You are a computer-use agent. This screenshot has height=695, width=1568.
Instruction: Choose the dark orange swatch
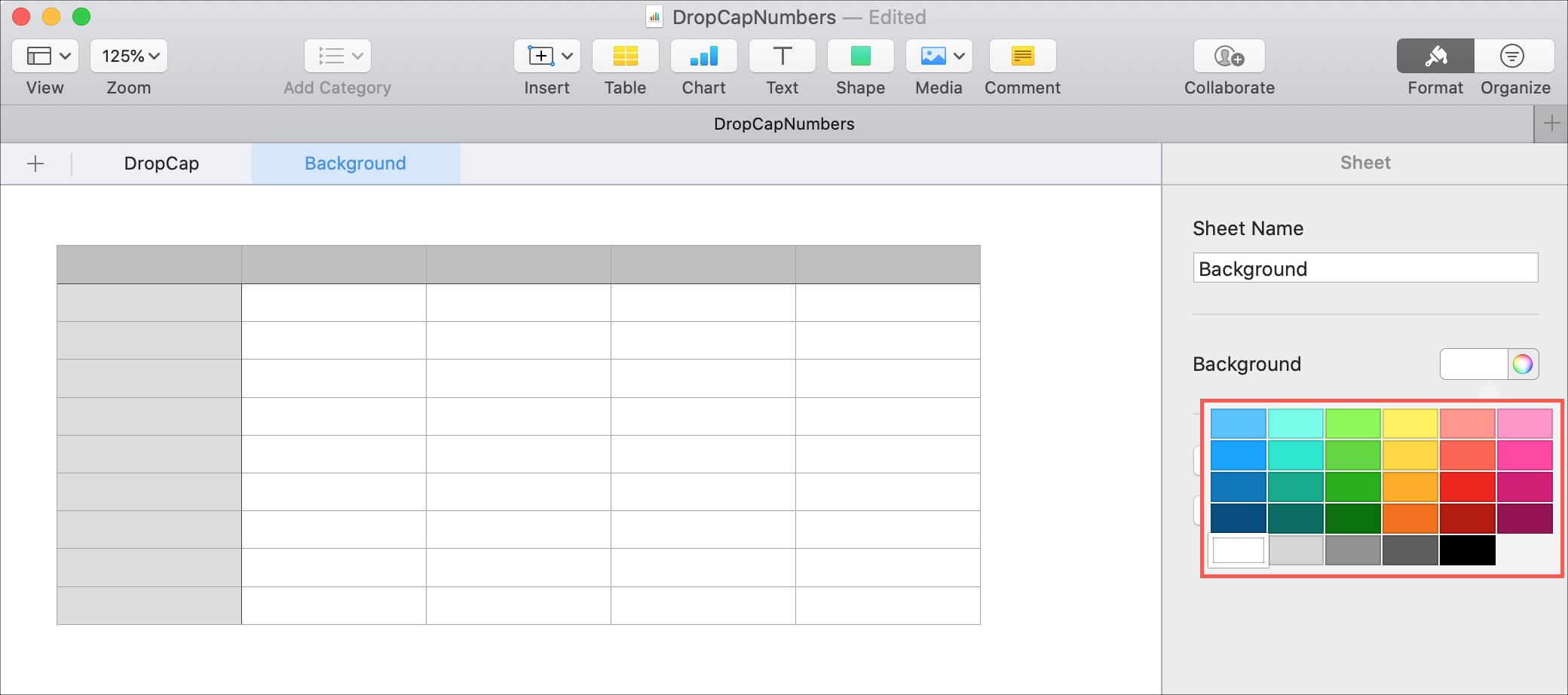pos(1410,519)
